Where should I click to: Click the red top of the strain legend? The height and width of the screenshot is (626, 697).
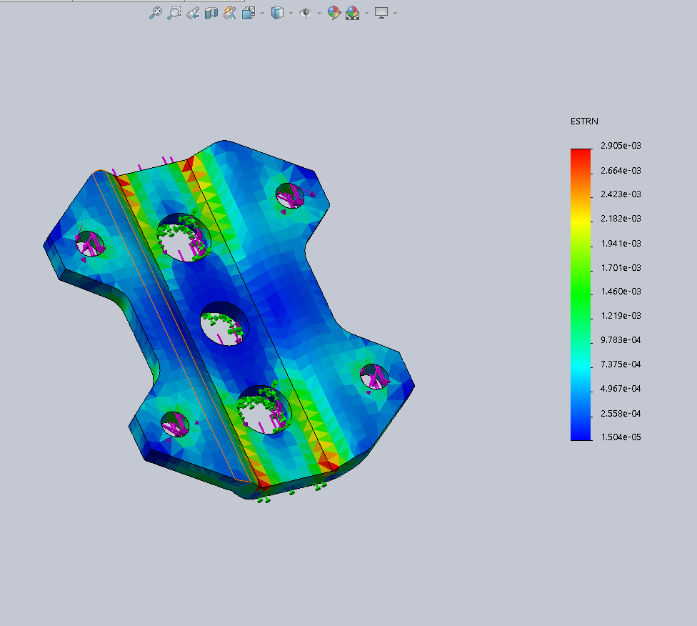pos(580,154)
